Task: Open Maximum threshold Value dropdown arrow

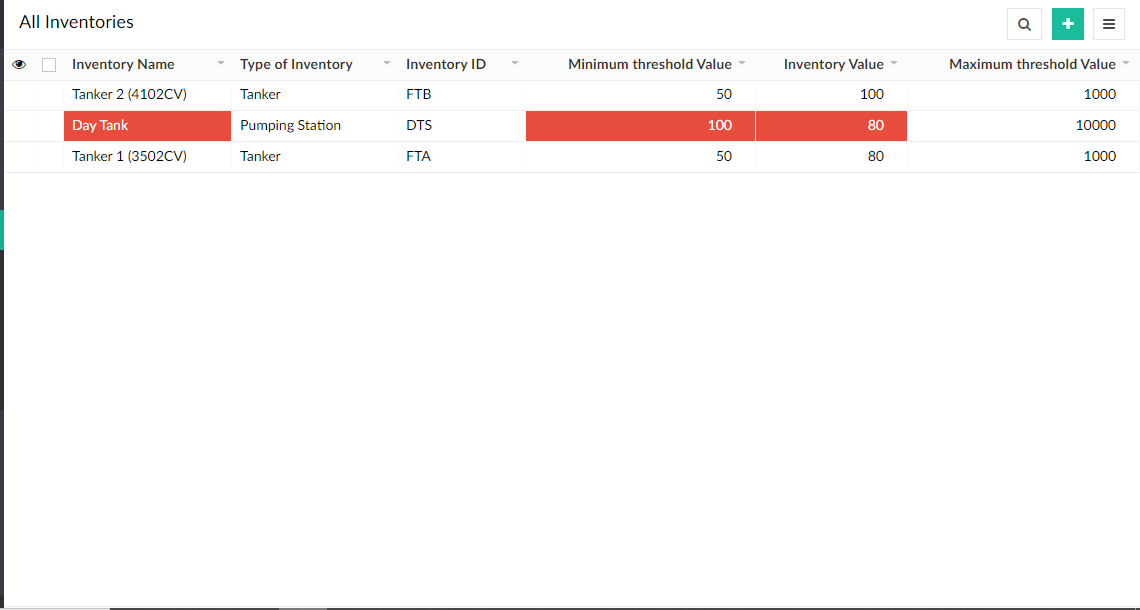Action: (x=1126, y=64)
